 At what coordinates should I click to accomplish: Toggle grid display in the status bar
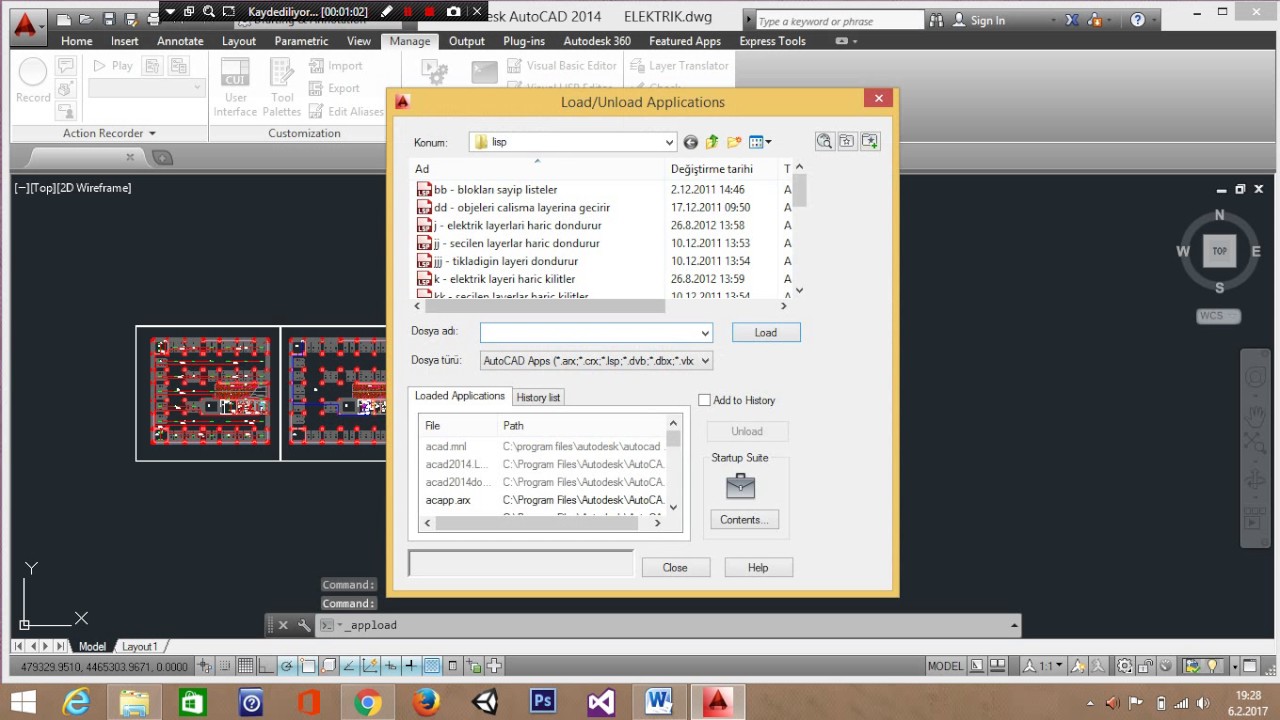[245, 666]
